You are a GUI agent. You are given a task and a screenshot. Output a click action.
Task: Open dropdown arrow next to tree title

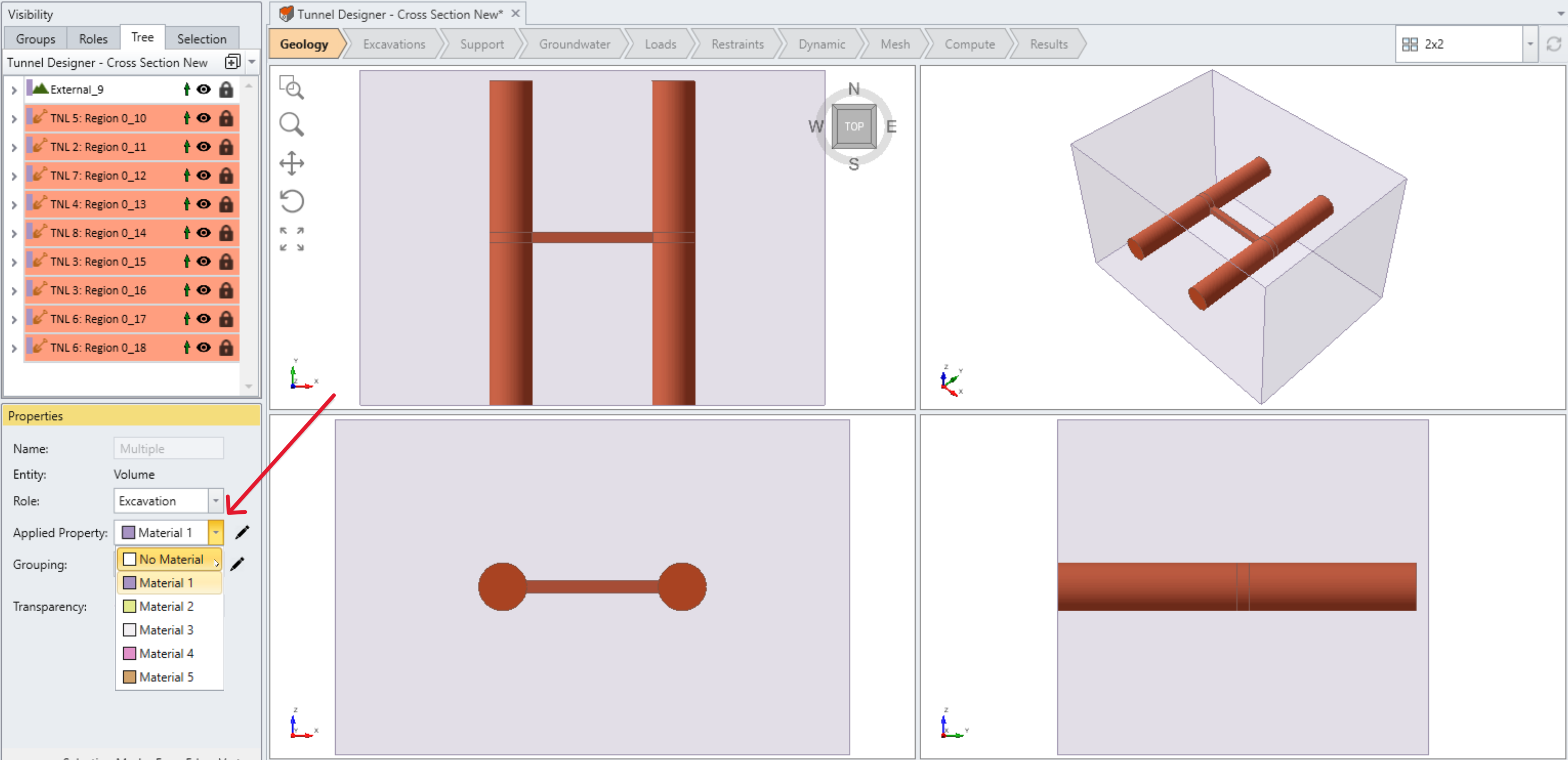point(251,62)
